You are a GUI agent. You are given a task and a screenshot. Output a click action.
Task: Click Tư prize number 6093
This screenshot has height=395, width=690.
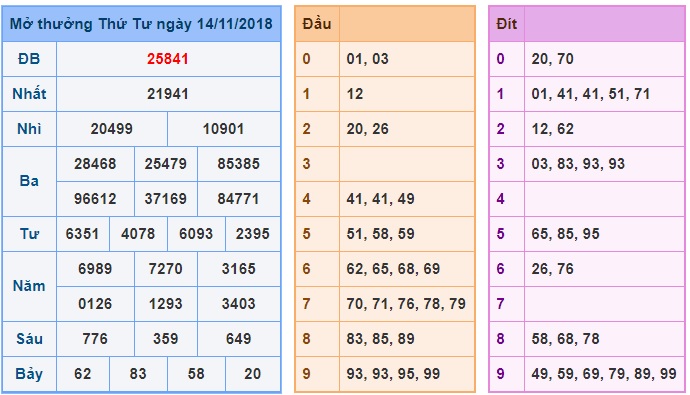[x=196, y=234]
